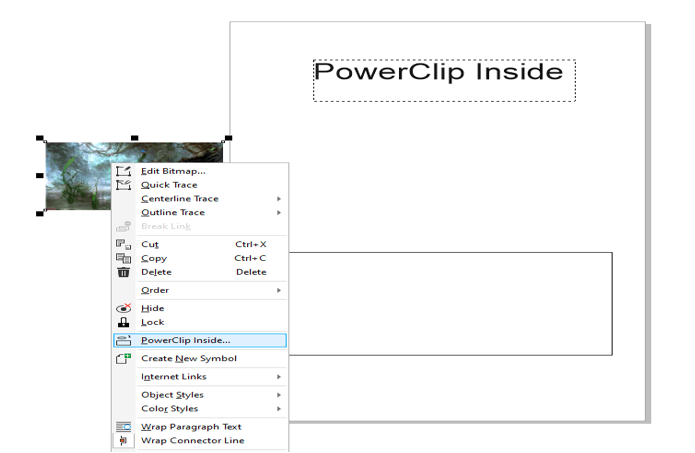This screenshot has height=453, width=695.
Task: Click the top-center selection handle of bitmap
Action: [x=135, y=138]
